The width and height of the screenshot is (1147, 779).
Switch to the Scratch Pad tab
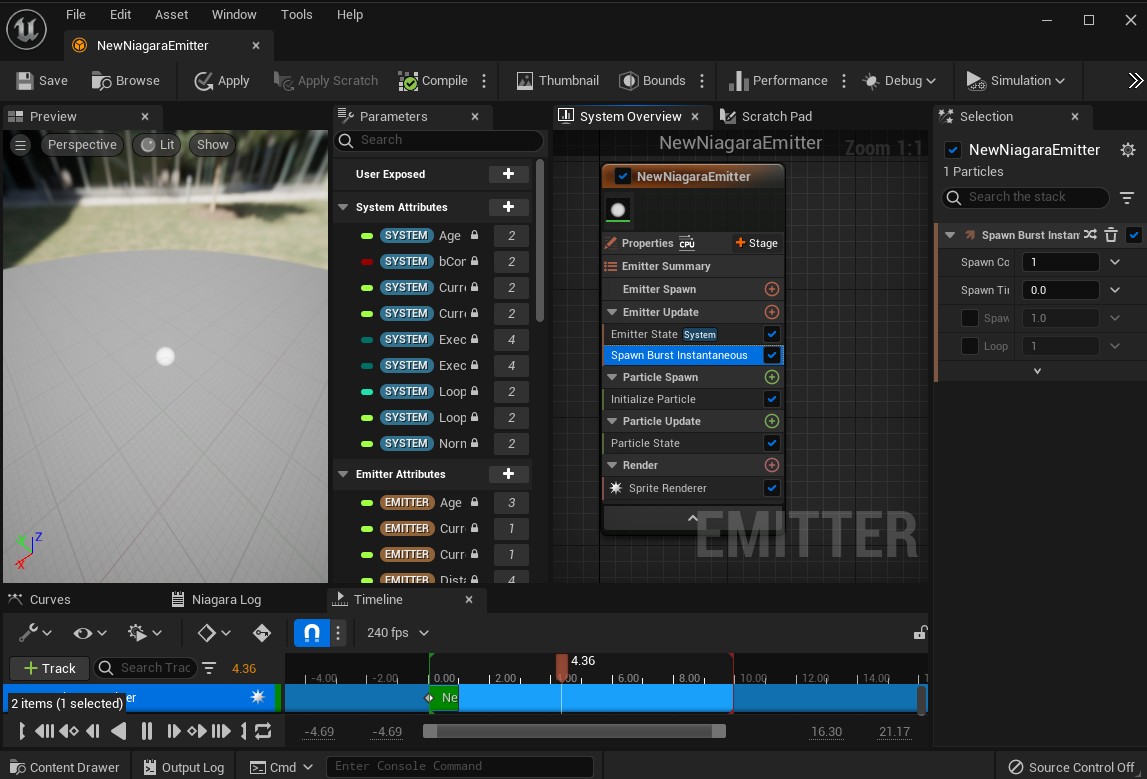[x=767, y=116]
